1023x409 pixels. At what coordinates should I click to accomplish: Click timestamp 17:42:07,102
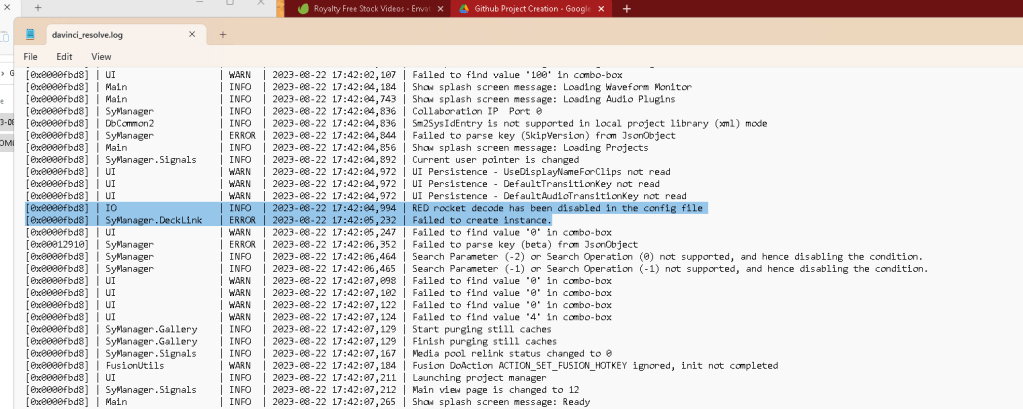pyautogui.click(x=334, y=293)
